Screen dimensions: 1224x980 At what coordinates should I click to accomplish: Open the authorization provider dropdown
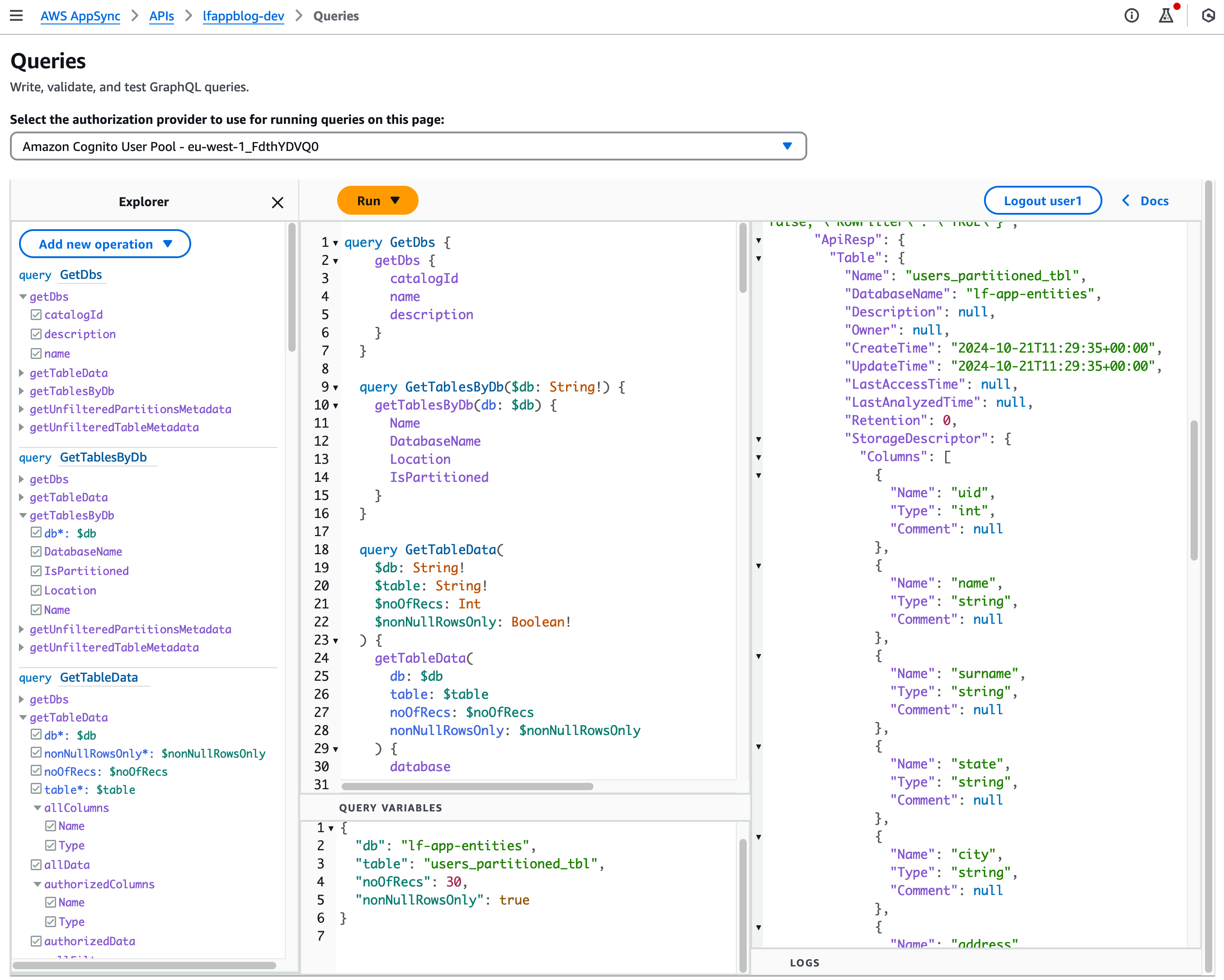pyautogui.click(x=787, y=146)
